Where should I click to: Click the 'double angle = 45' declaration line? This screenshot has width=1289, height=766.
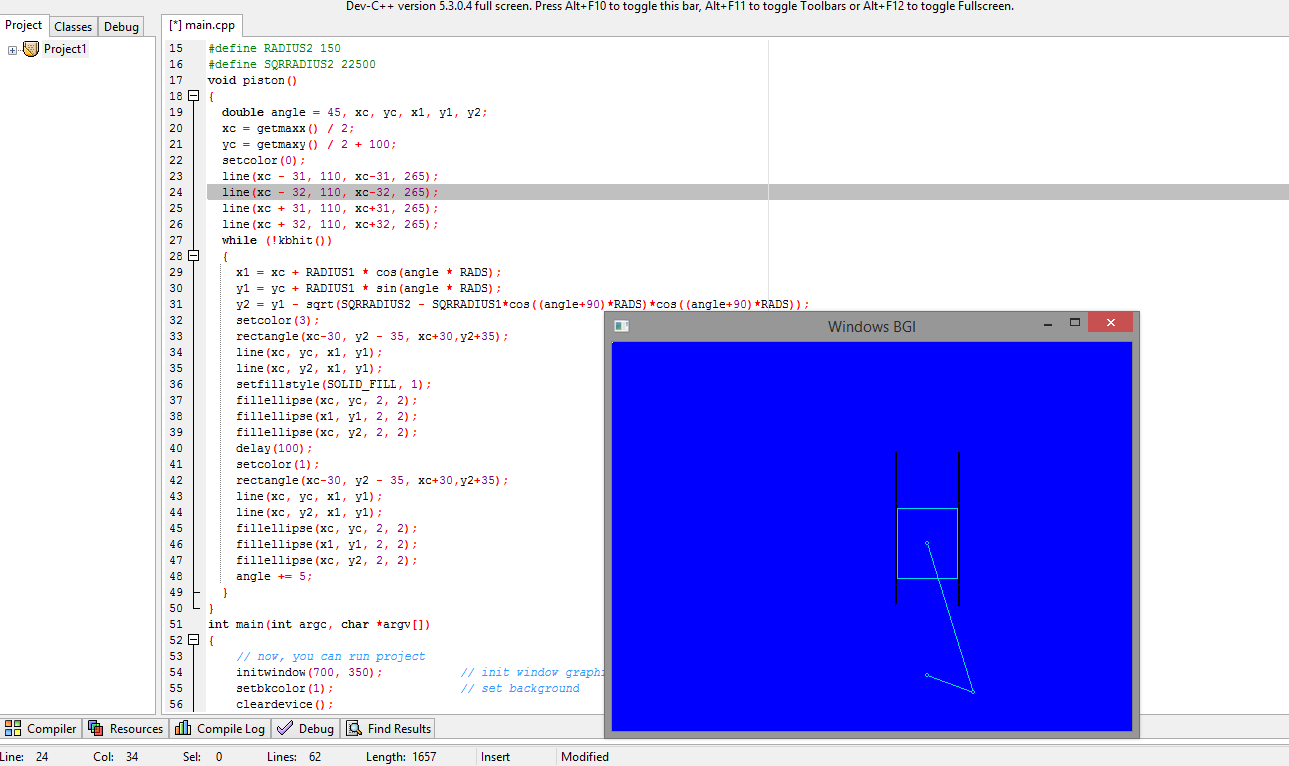click(354, 112)
